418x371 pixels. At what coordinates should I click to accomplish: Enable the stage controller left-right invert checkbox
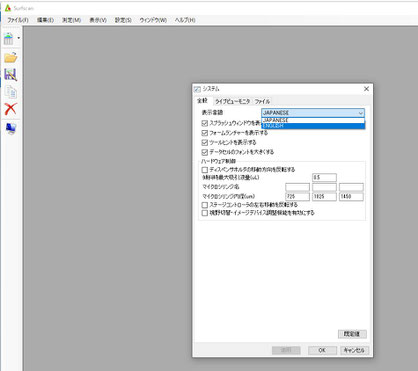(205, 205)
